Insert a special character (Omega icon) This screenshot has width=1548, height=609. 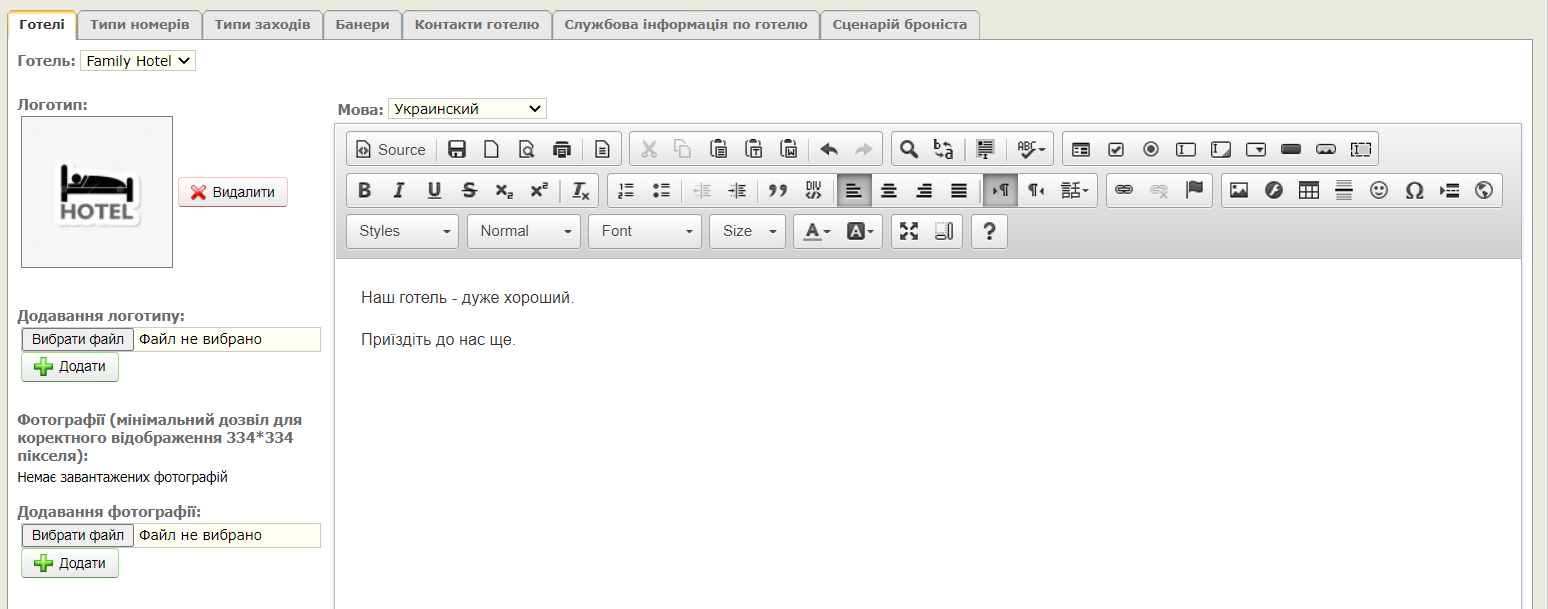[x=1414, y=190]
